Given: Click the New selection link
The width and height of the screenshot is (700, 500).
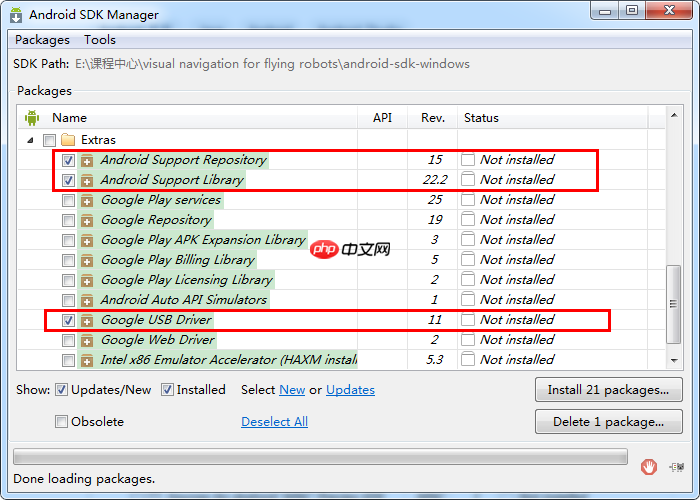Looking at the screenshot, I should coord(292,390).
